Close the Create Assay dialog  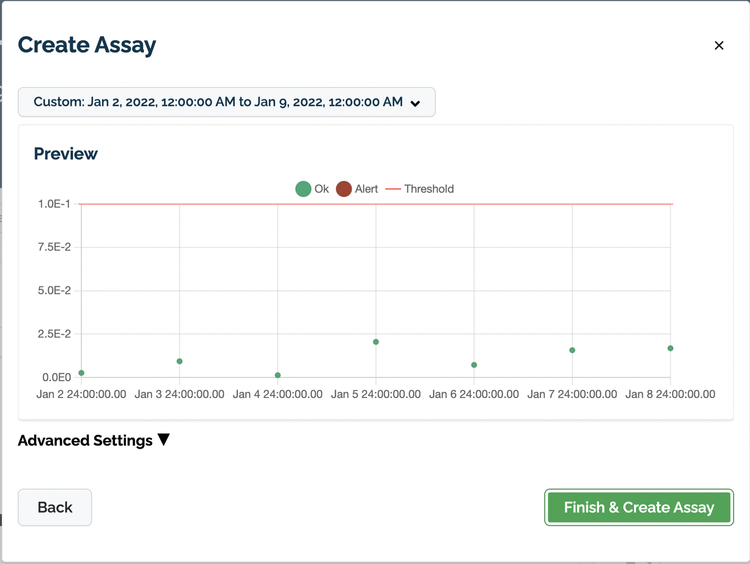pyautogui.click(x=718, y=45)
